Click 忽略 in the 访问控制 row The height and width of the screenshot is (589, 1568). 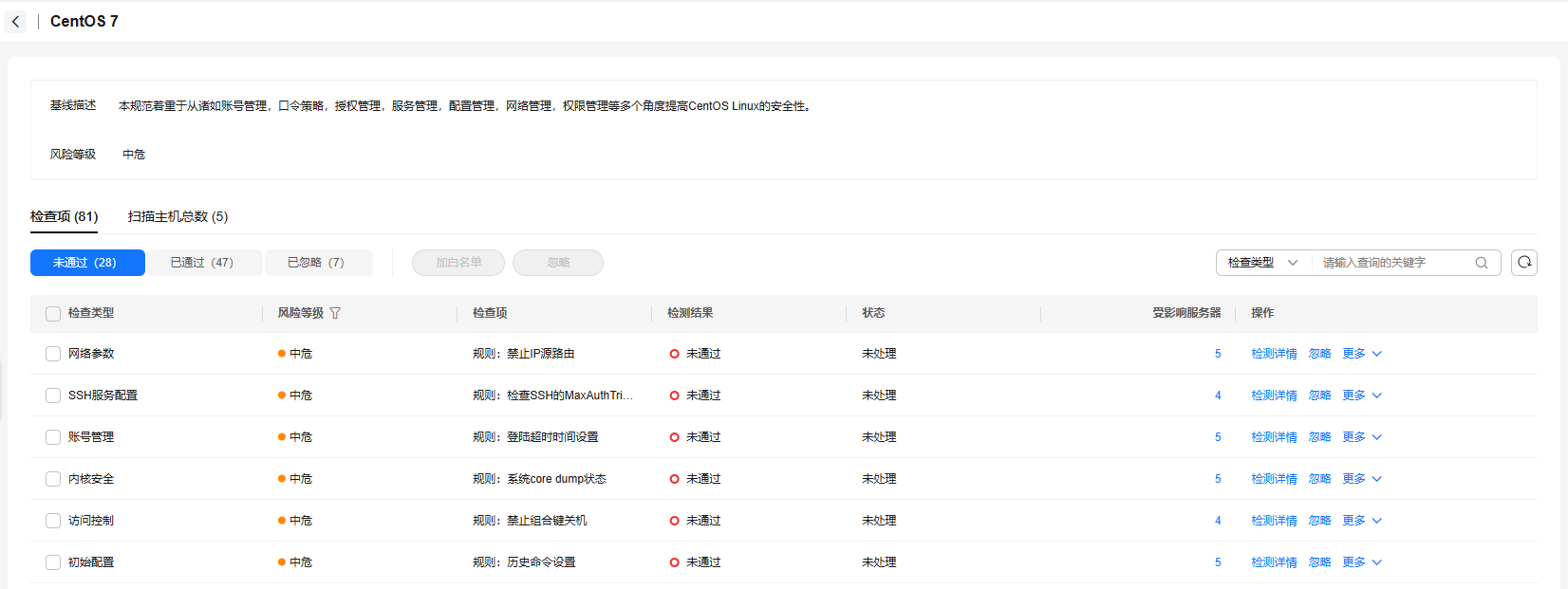point(1319,521)
